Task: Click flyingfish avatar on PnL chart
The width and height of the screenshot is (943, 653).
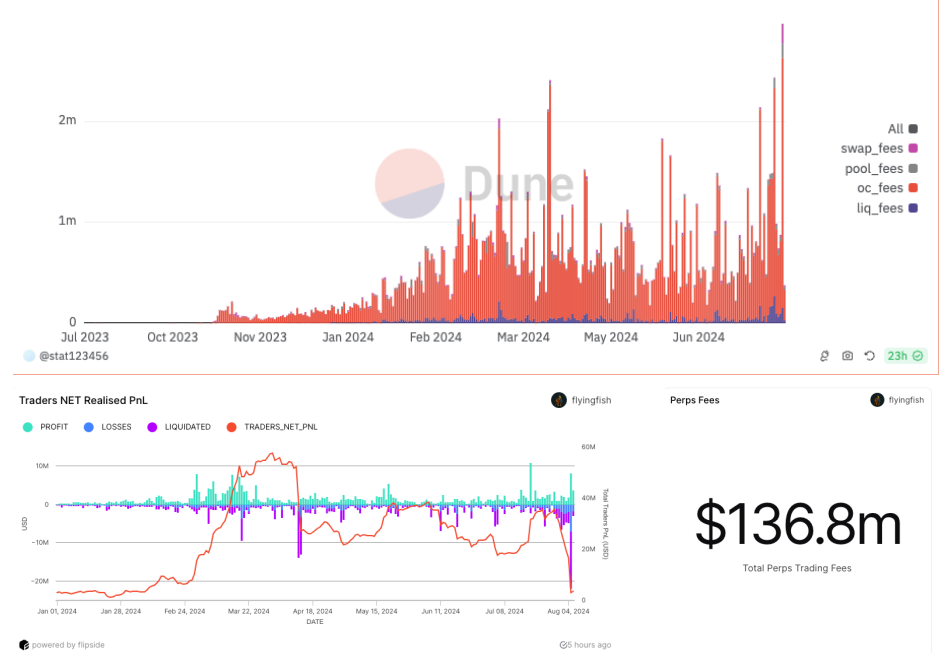Action: 559,400
